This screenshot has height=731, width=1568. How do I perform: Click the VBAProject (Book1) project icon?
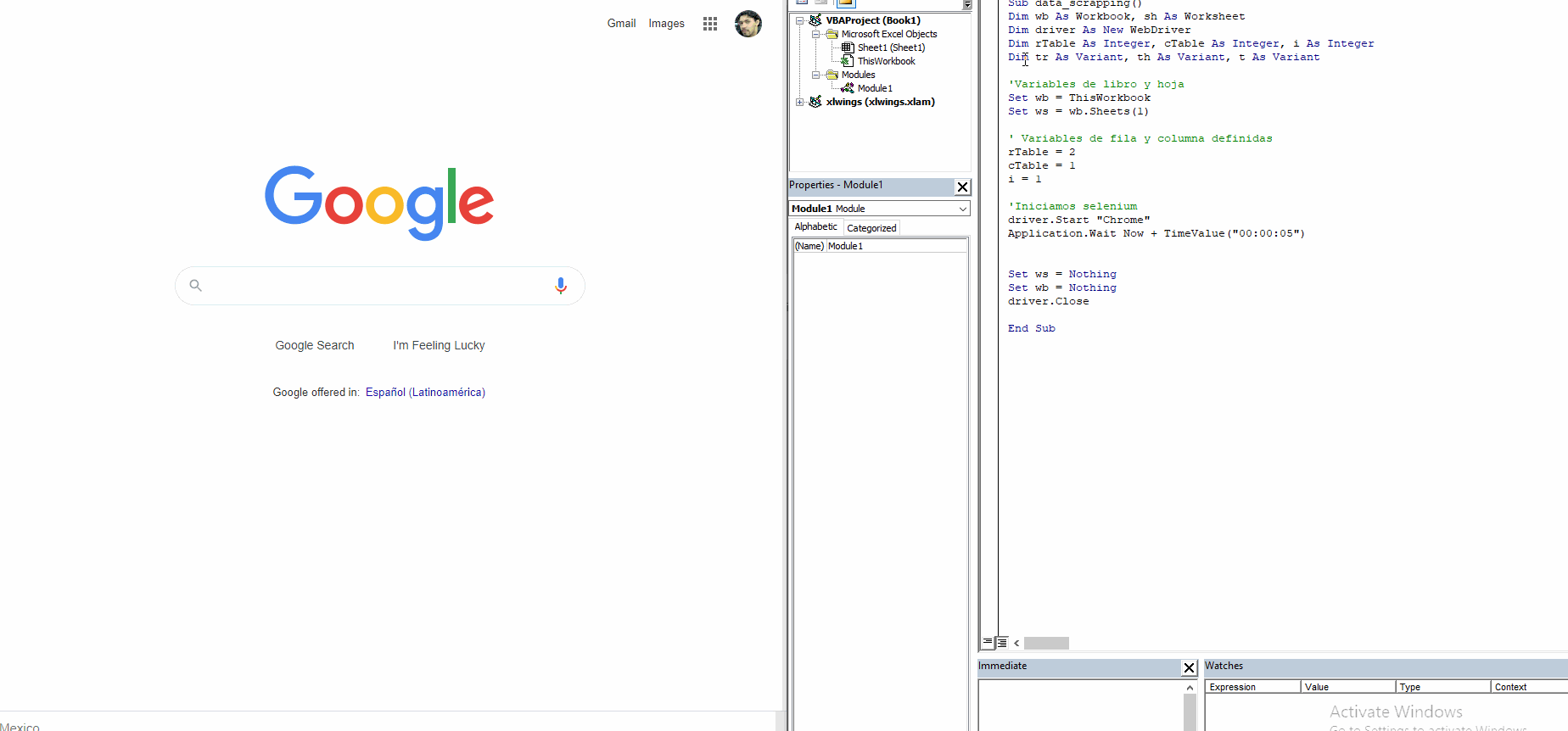point(815,20)
